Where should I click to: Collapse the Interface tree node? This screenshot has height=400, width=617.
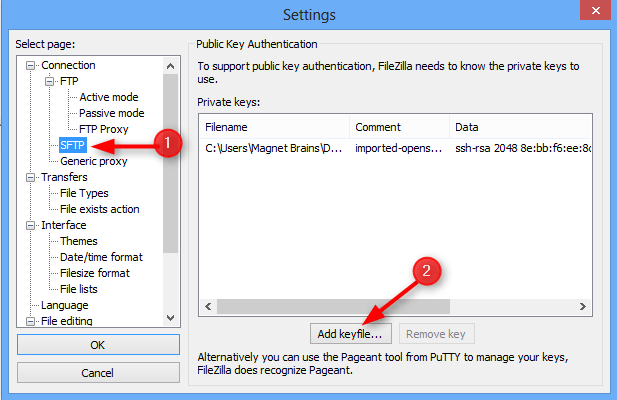point(30,225)
